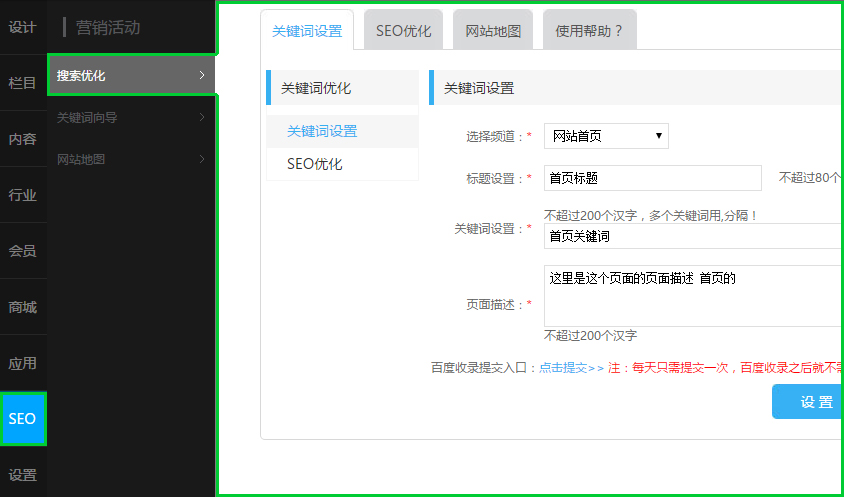Click the blue 设置 submit button
This screenshot has width=844, height=497.
[814, 402]
